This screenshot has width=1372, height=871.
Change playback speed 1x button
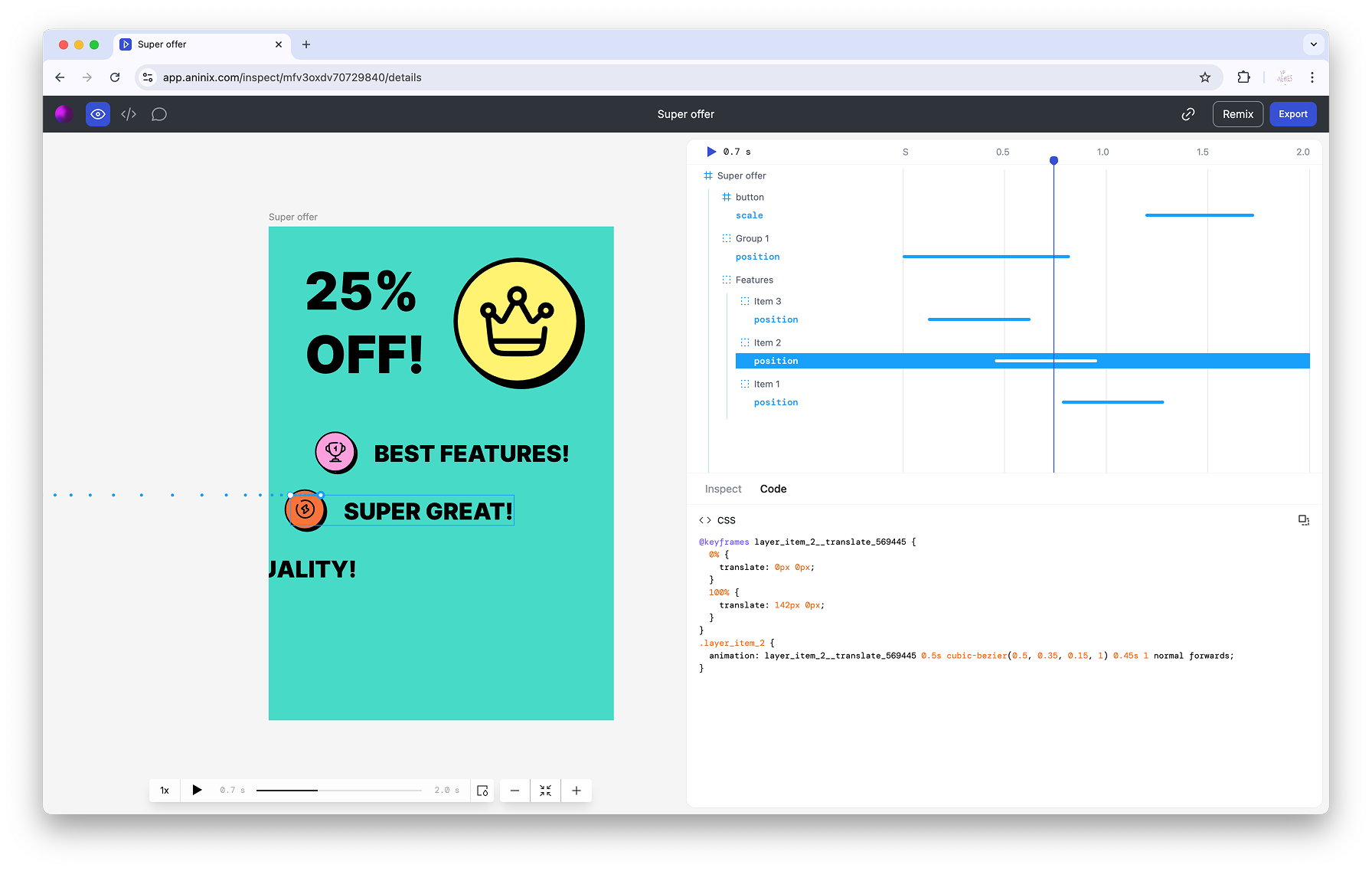coord(165,791)
